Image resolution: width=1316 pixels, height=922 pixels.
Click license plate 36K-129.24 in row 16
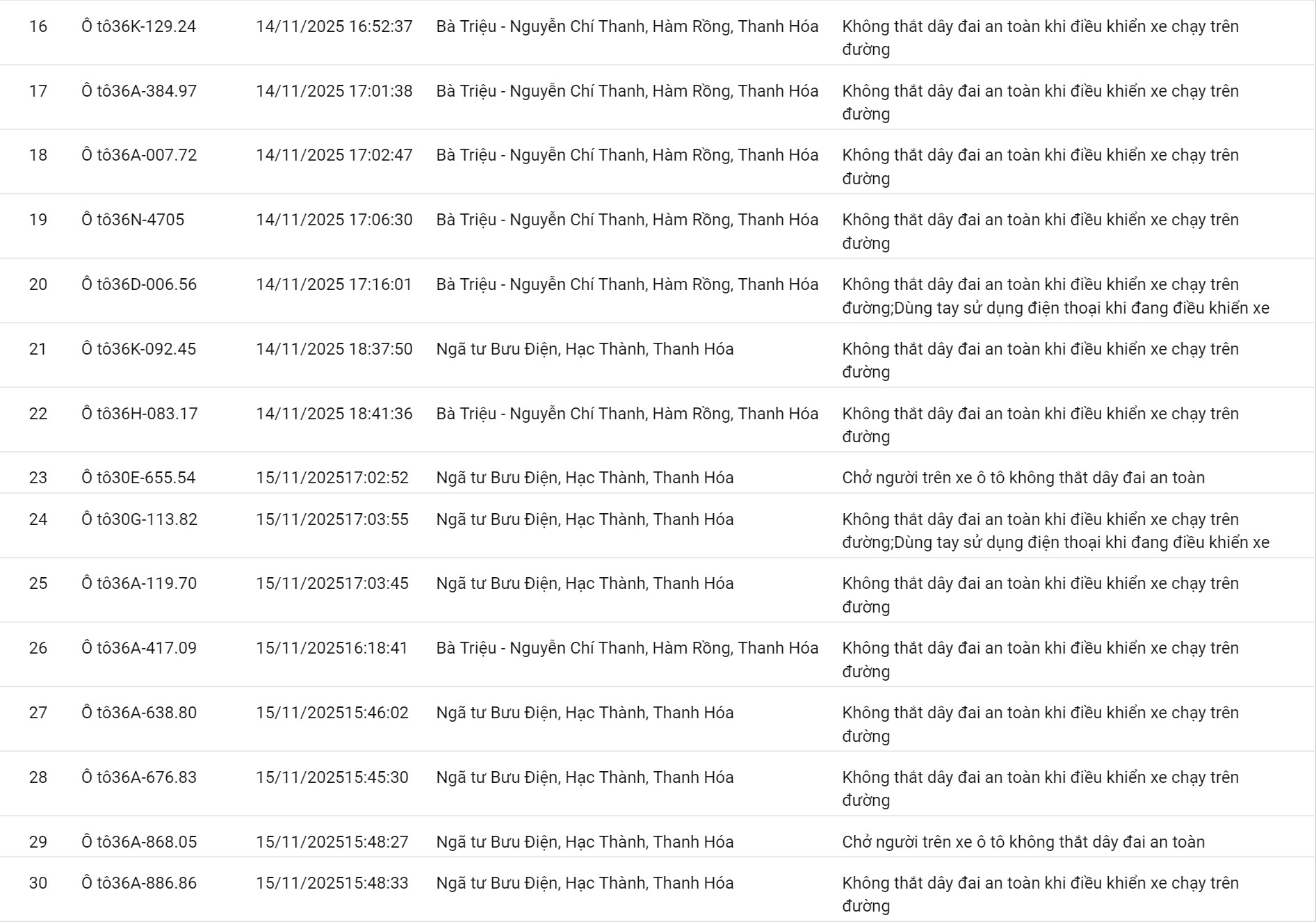click(139, 26)
